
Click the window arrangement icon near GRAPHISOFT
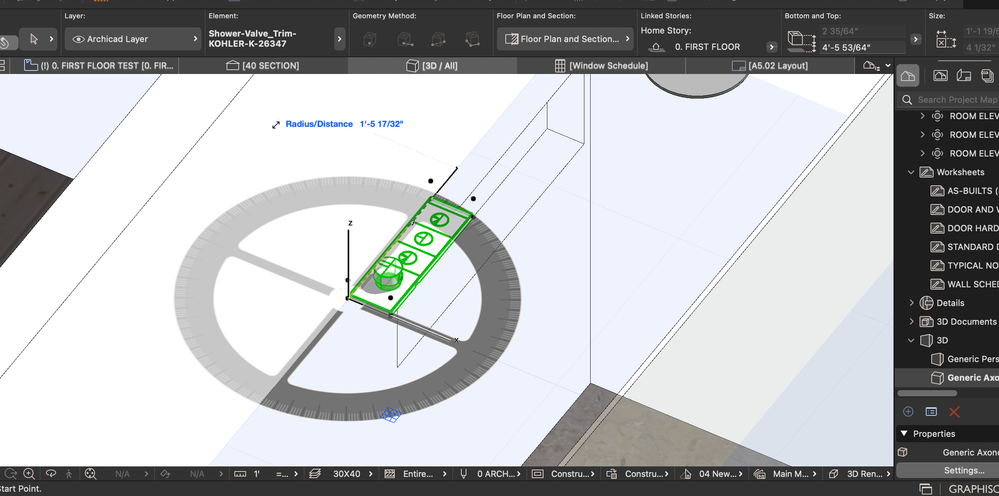click(x=926, y=489)
